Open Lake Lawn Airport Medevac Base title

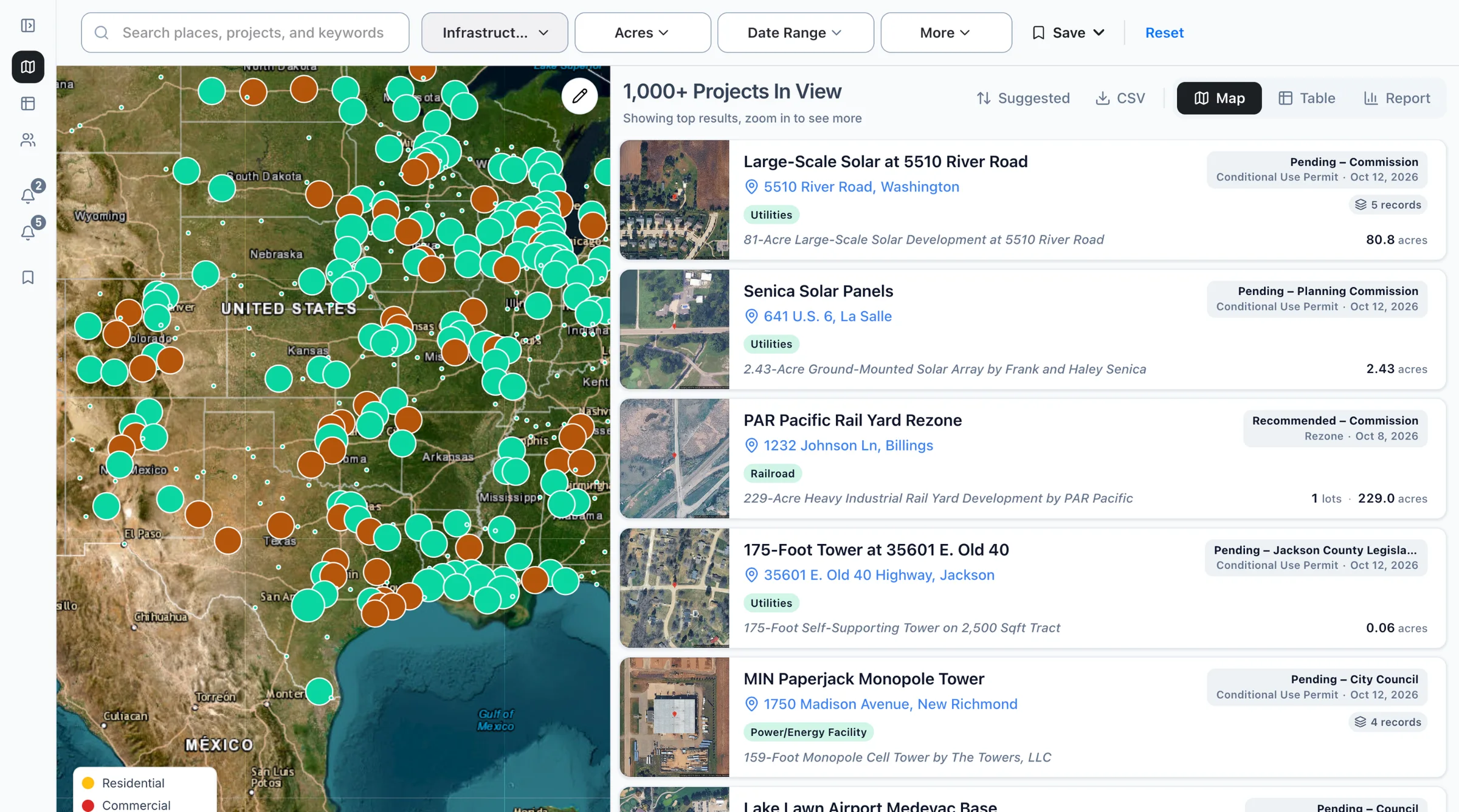[870, 806]
